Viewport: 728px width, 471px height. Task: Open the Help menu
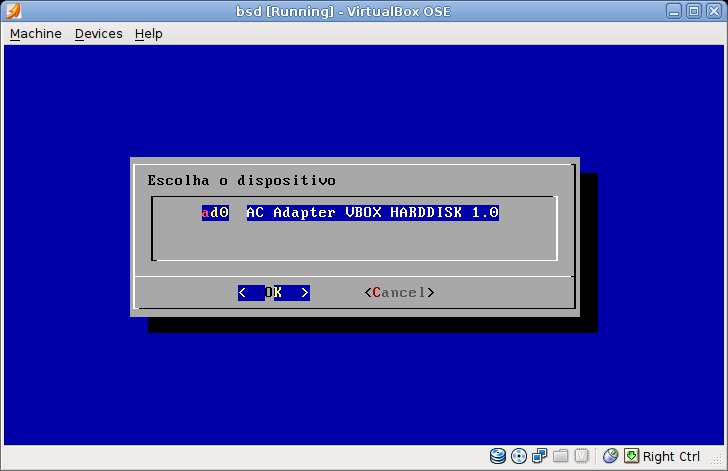coord(149,34)
